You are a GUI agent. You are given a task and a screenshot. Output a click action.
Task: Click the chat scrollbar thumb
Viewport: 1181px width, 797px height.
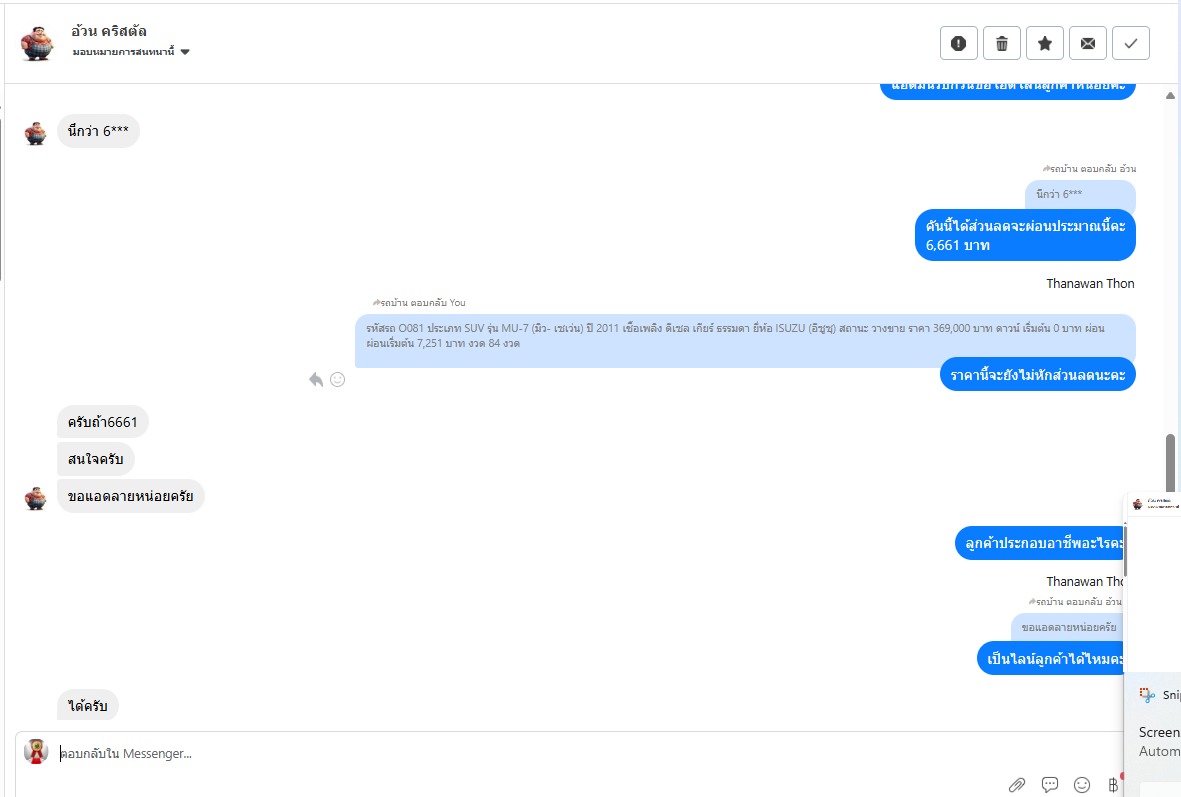click(1171, 460)
